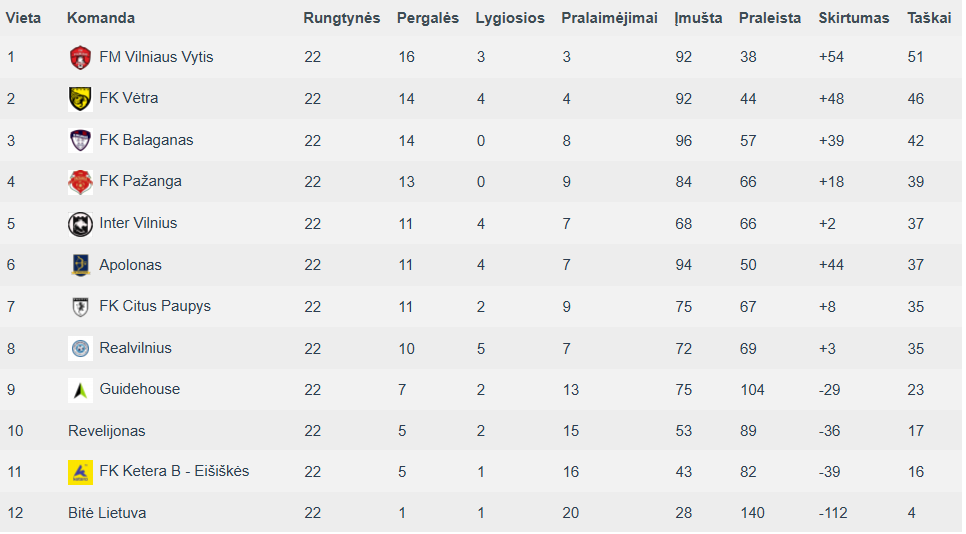Open the Bitė Lietuva team link

click(107, 512)
